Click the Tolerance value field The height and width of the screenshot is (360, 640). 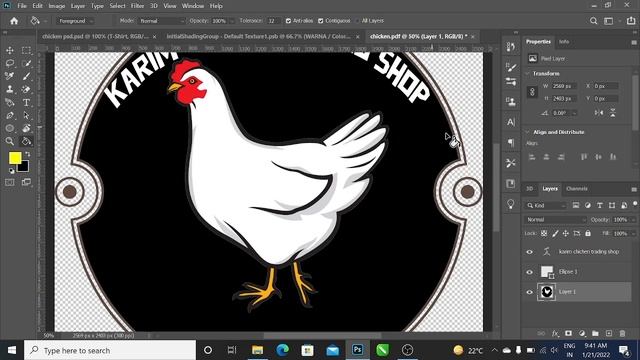click(273, 21)
